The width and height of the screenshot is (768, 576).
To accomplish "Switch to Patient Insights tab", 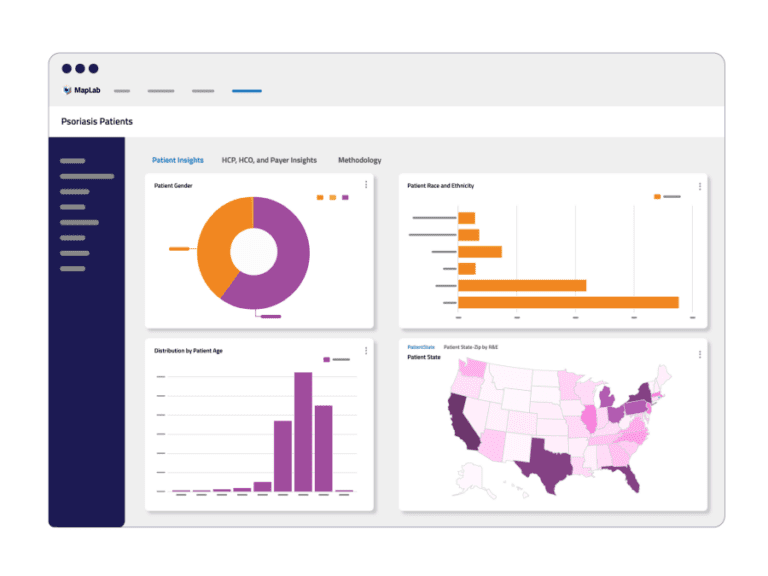I will (x=178, y=160).
